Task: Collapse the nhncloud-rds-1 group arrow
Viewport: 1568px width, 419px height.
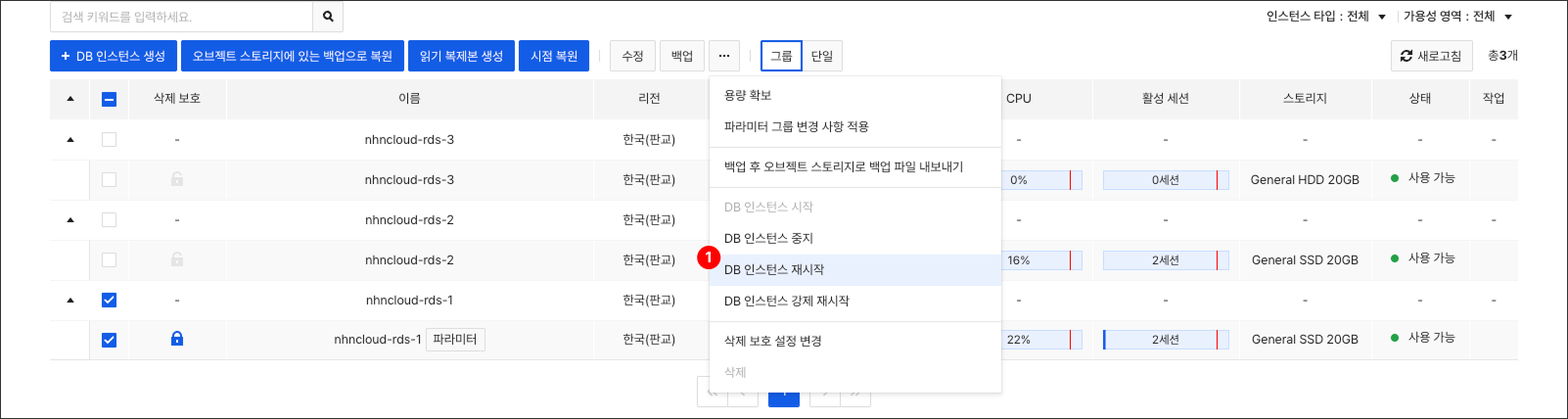Action: (x=70, y=301)
